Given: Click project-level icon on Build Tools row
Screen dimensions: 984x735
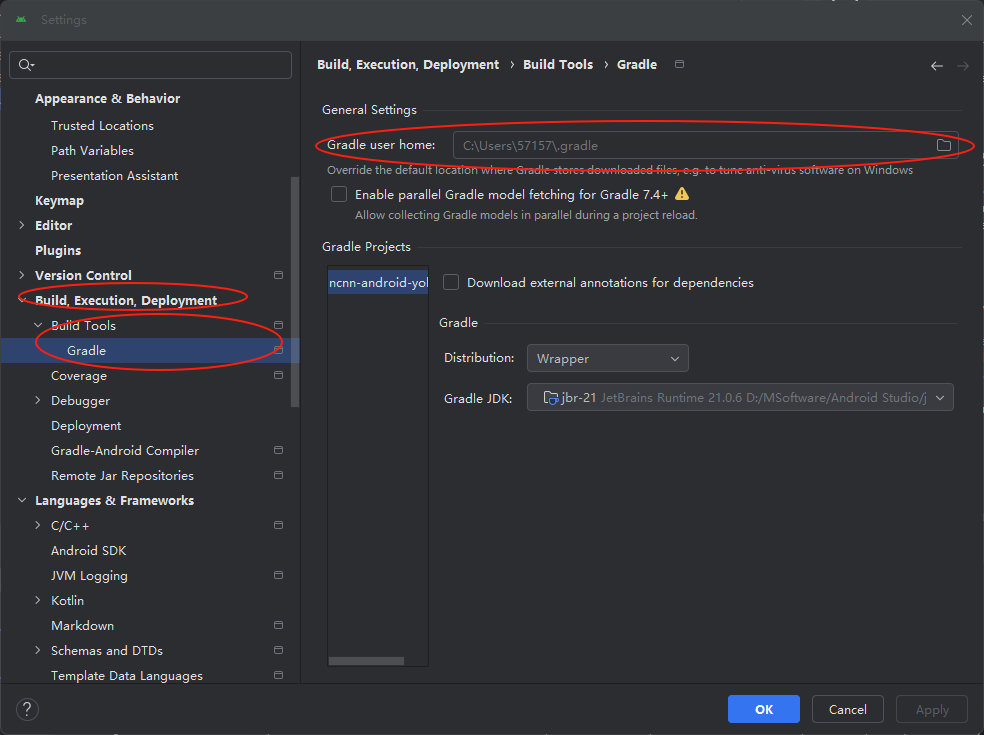Looking at the screenshot, I should pyautogui.click(x=279, y=325).
